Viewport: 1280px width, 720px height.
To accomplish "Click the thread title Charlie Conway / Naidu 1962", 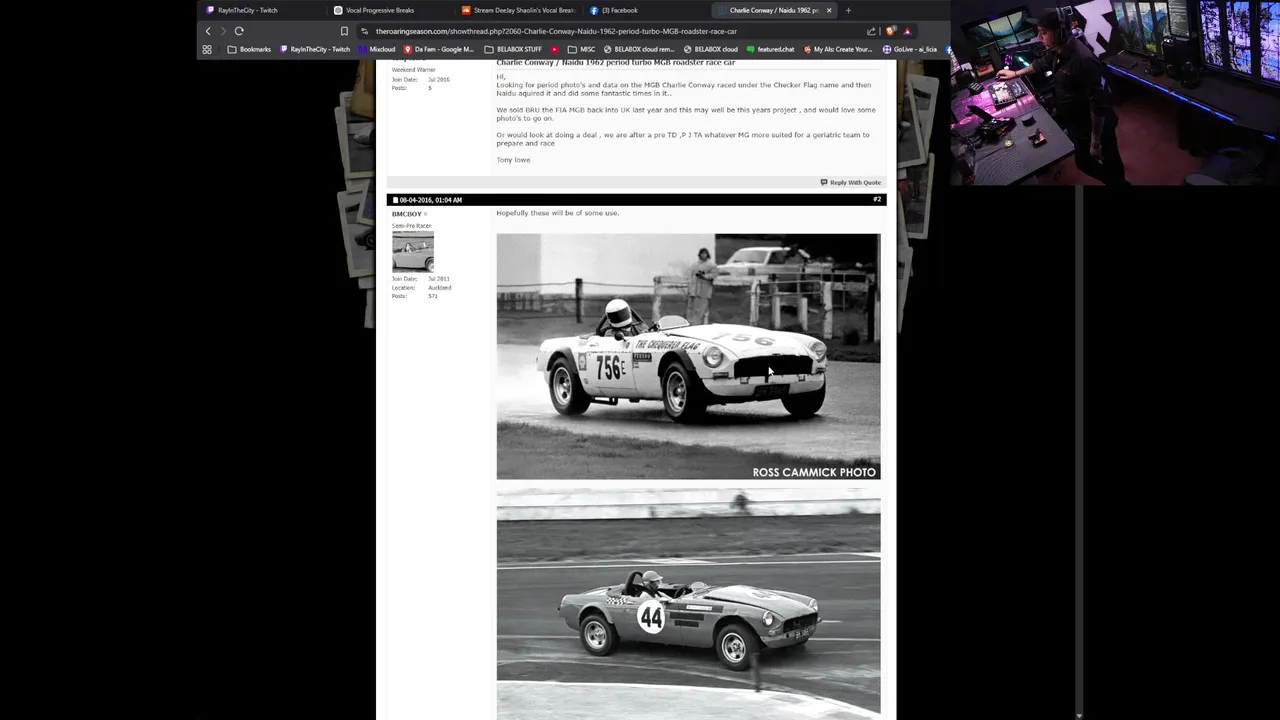I will 615,63.
